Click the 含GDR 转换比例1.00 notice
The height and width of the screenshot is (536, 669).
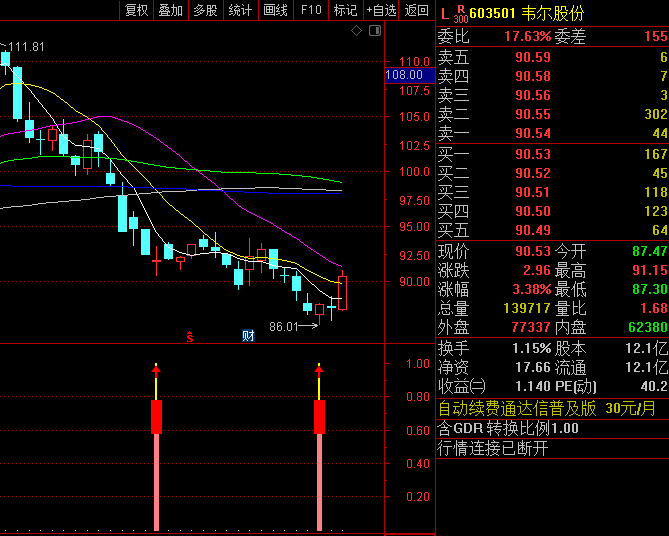508,428
